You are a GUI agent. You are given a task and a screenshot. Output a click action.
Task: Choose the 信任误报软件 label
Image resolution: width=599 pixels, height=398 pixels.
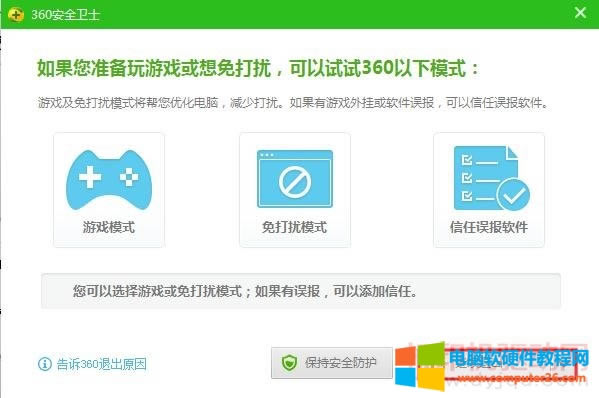489,227
